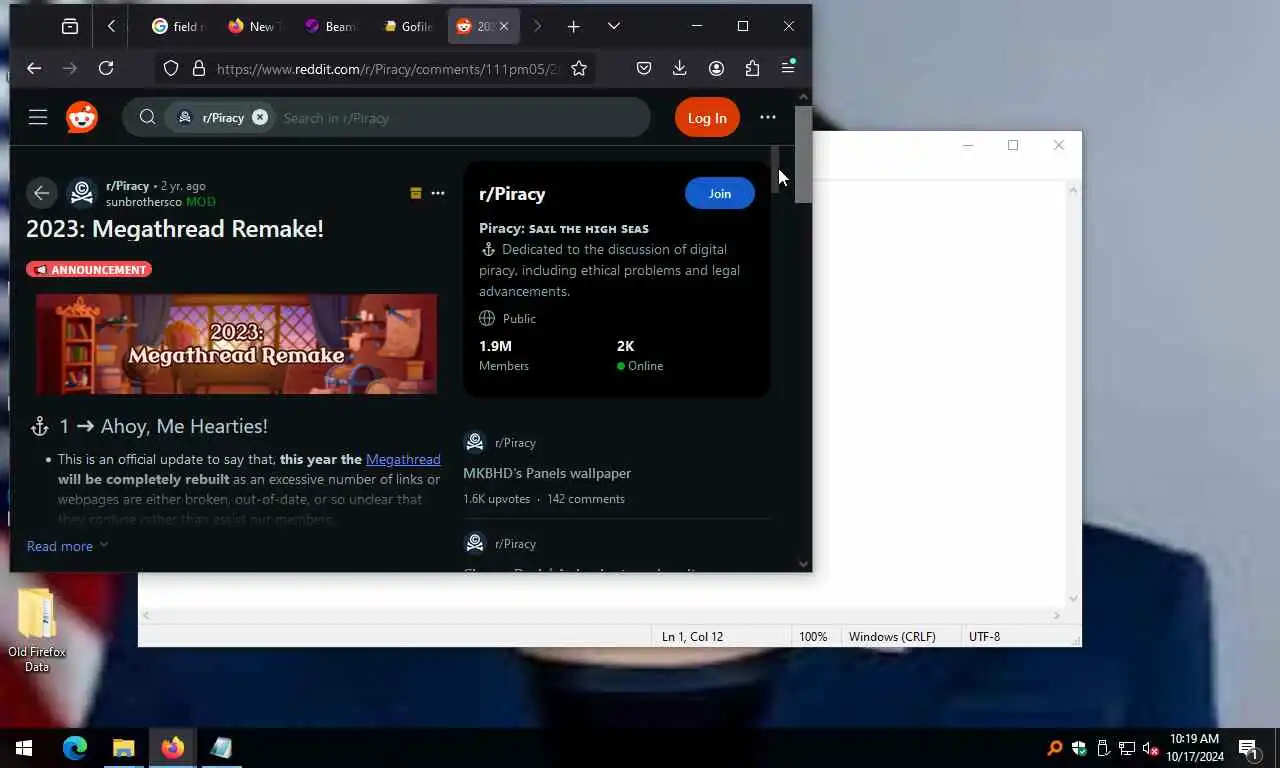Open r/Piracy label above MKBHD post
The image size is (1280, 768).
(515, 443)
